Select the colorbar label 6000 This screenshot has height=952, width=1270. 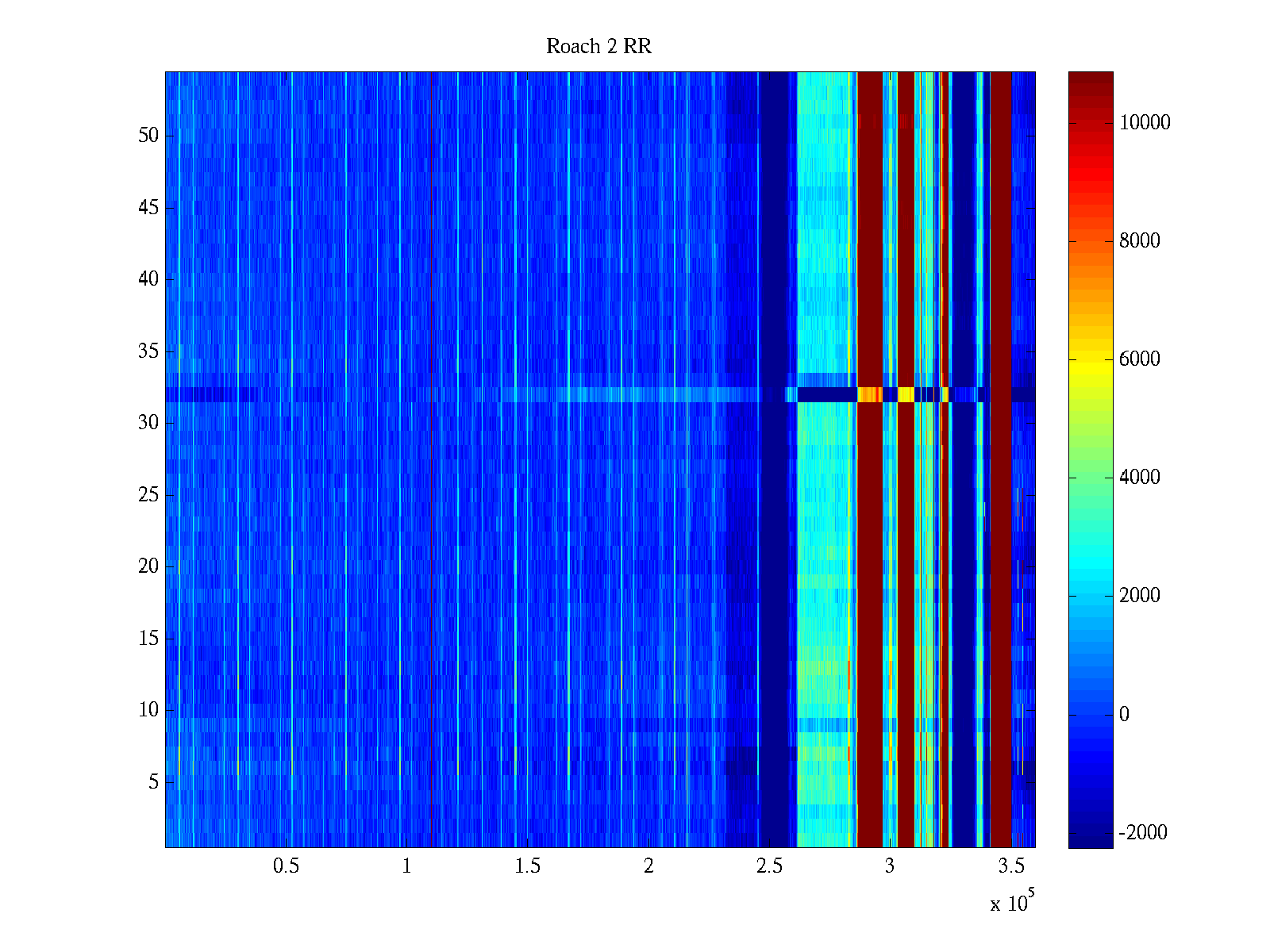(1139, 359)
